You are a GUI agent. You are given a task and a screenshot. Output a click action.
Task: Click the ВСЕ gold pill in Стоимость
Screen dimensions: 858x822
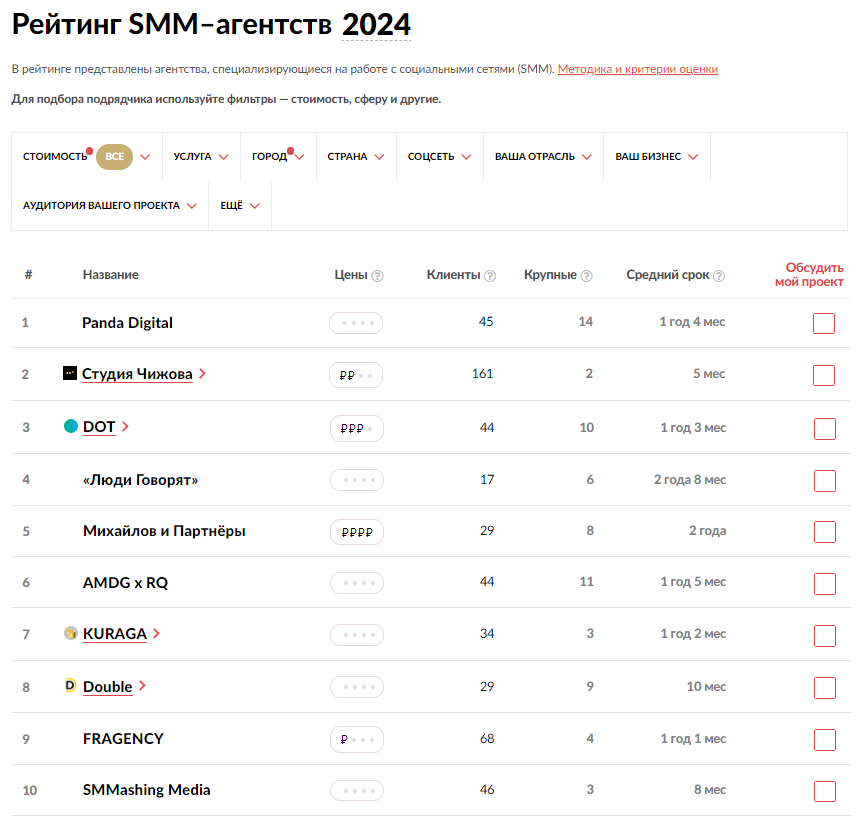click(x=115, y=157)
